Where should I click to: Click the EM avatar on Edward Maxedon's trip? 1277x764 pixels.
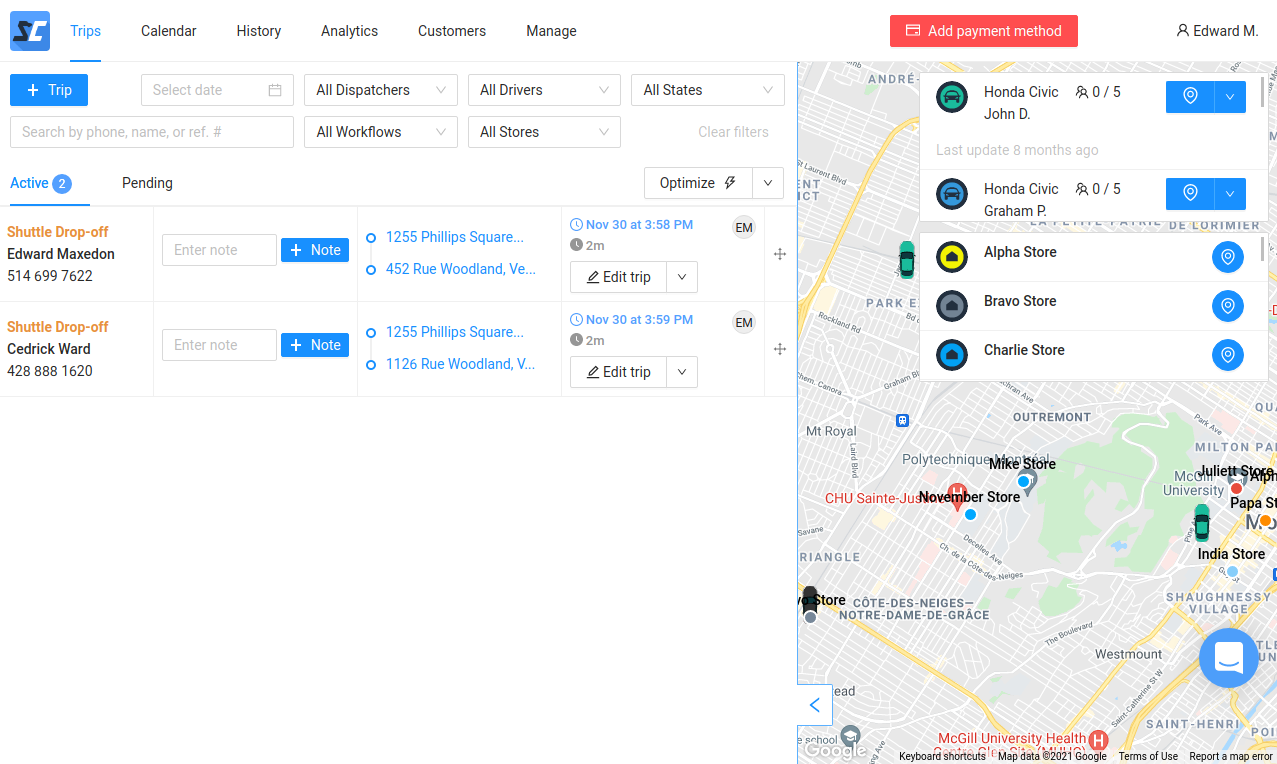(743, 227)
